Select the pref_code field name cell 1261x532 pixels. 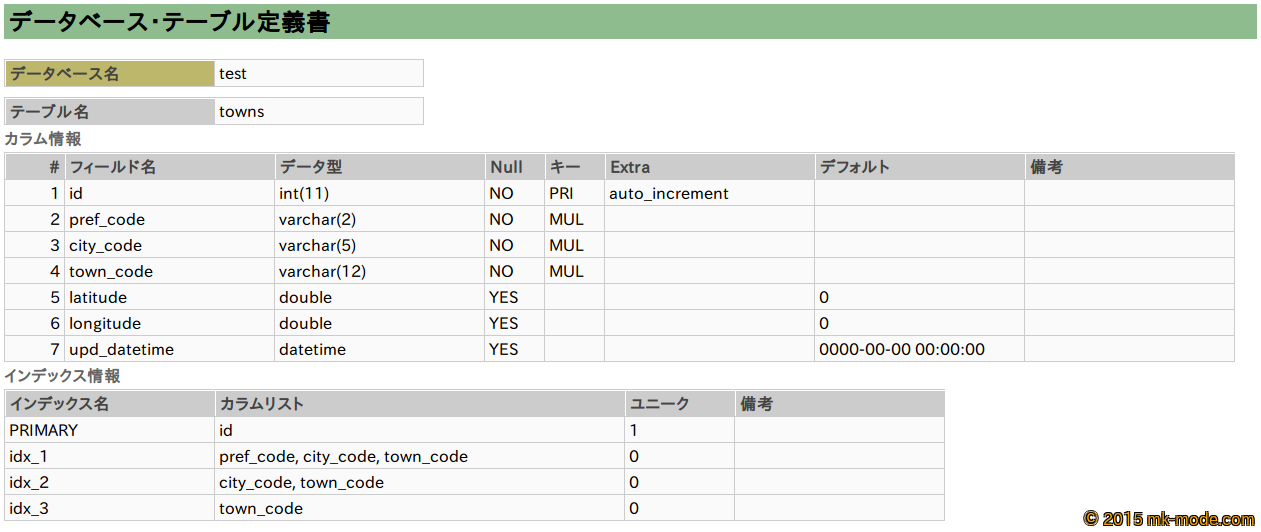tap(107, 220)
